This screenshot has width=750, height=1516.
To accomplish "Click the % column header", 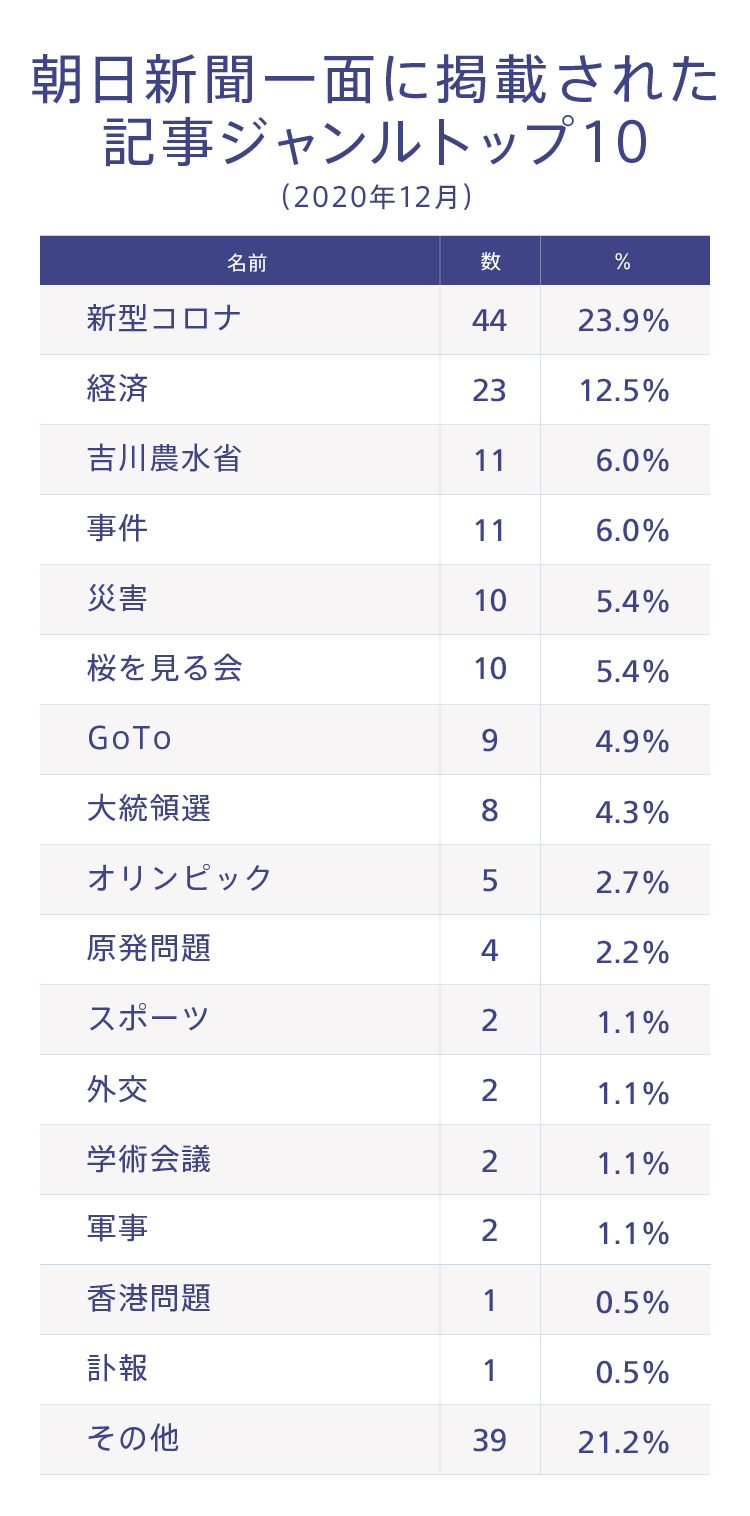I will pos(623,262).
